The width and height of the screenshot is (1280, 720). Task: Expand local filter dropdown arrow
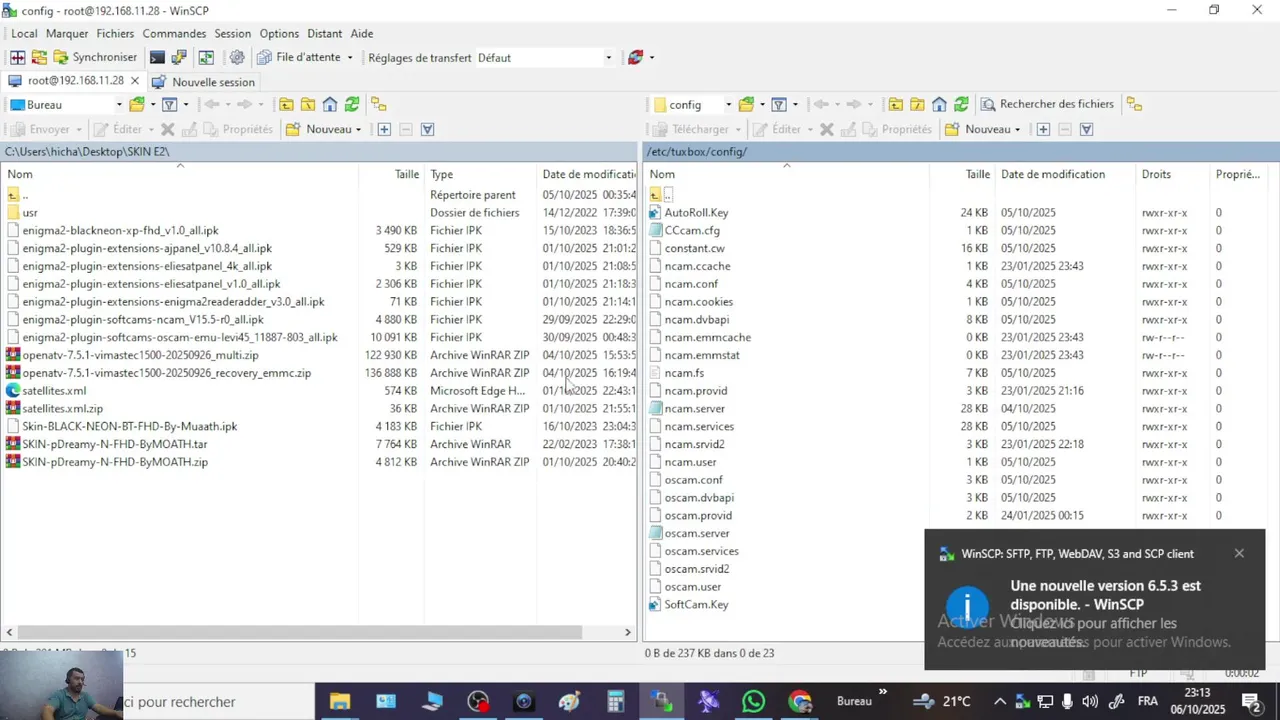185,104
